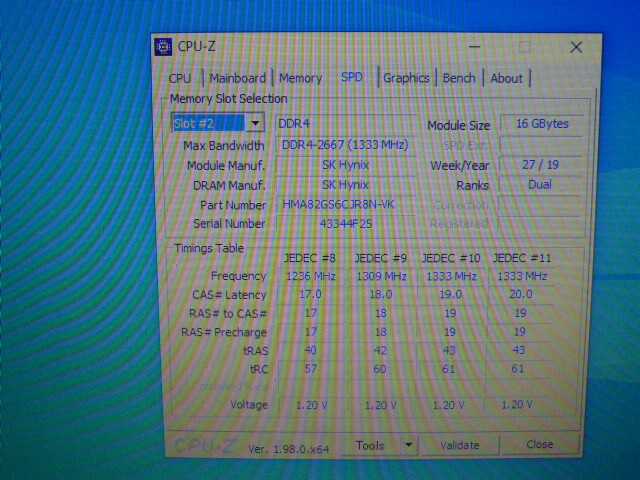
Task: Open the Tools dropdown arrow
Action: (x=408, y=445)
